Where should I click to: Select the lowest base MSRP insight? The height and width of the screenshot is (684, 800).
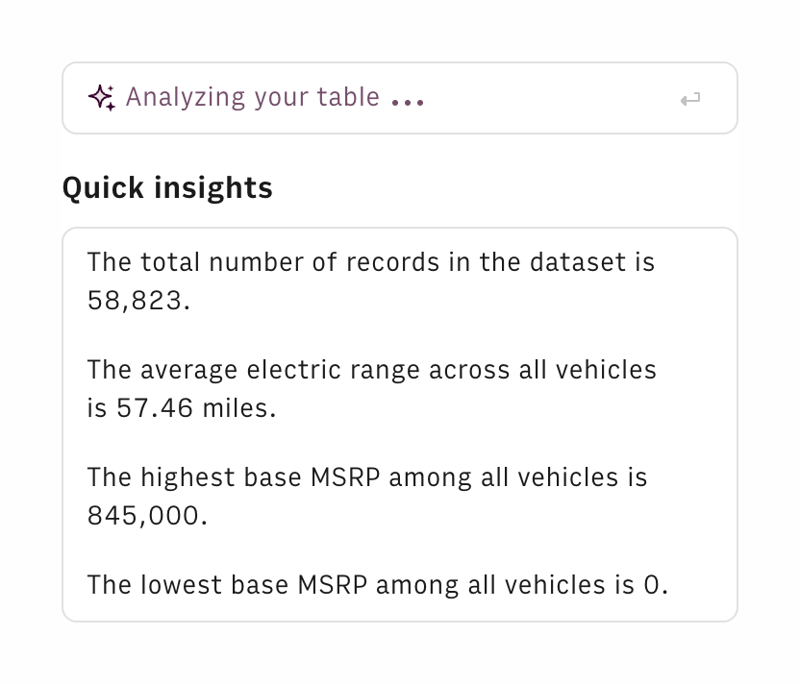(x=377, y=584)
